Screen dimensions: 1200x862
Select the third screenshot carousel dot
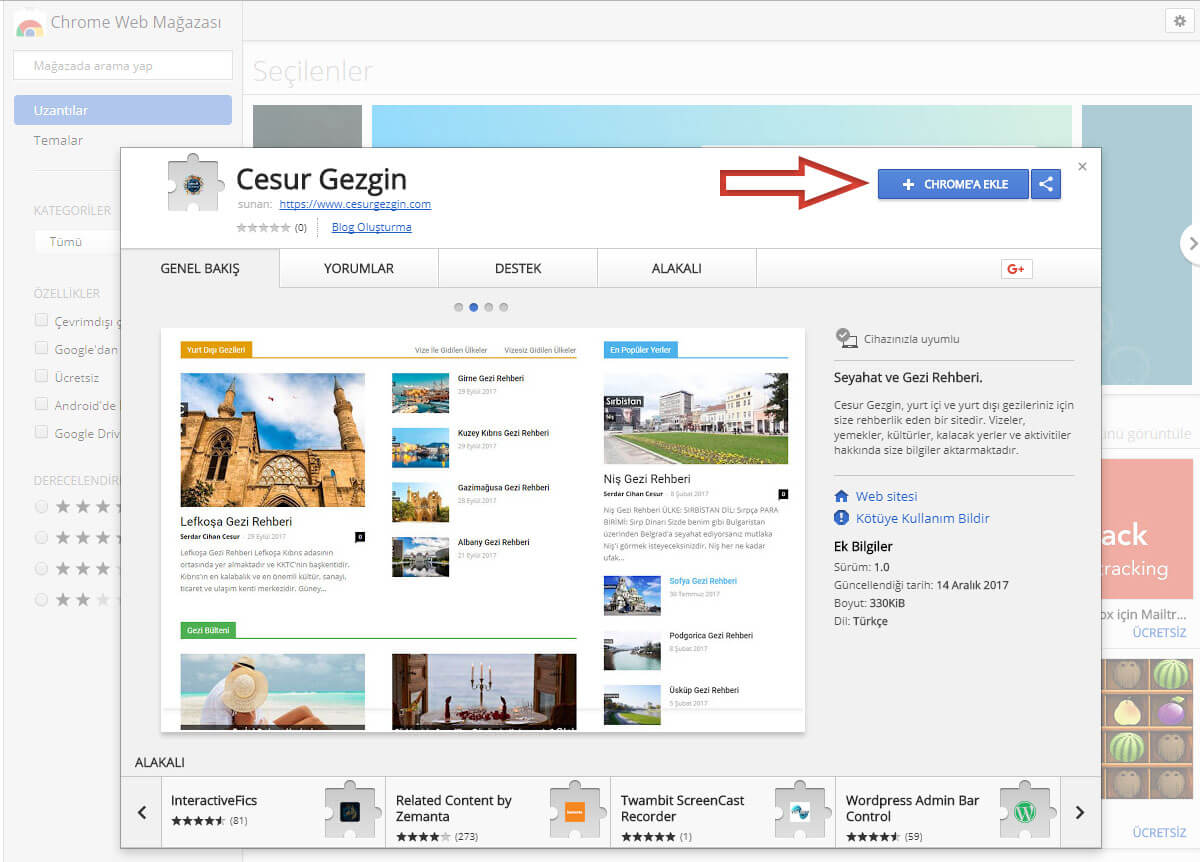489,307
